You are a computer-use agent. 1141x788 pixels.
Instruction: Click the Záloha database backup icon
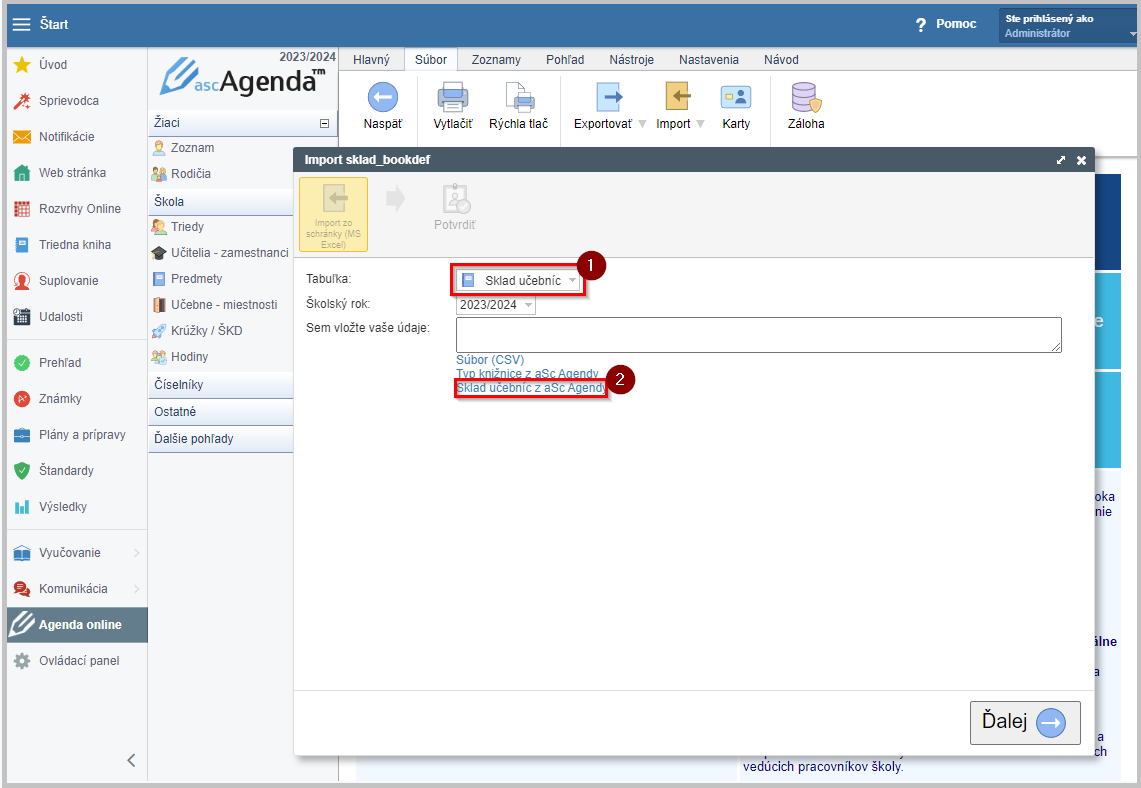[x=806, y=97]
